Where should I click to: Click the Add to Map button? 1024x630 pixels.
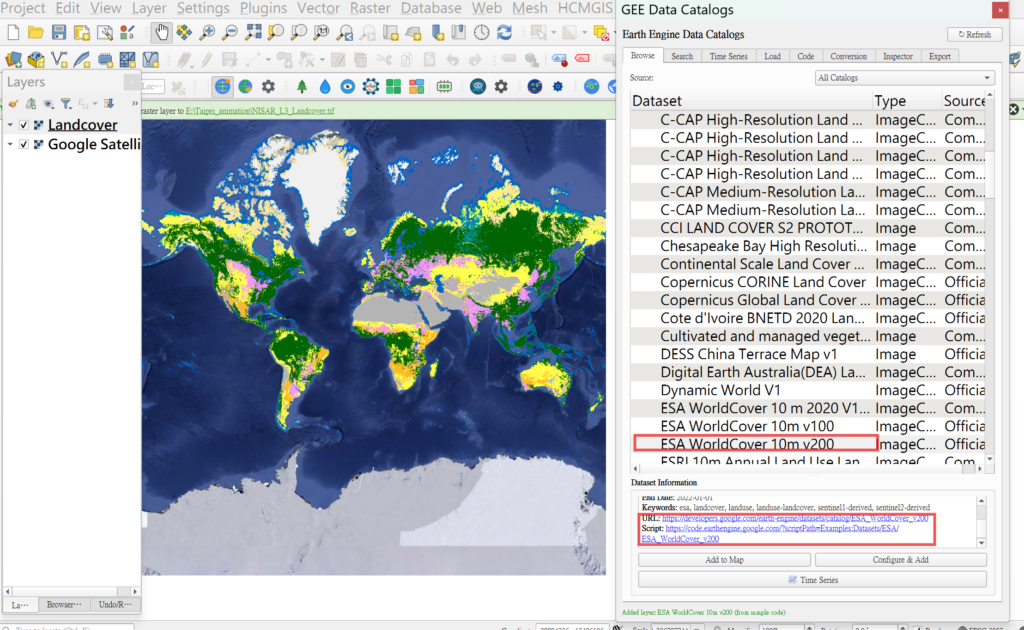tap(723, 560)
